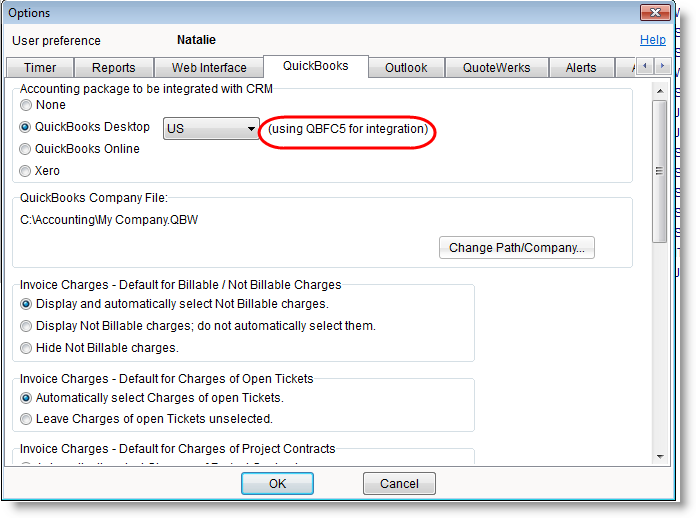The image size is (696, 518).
Task: Open the Help link
Action: click(652, 40)
